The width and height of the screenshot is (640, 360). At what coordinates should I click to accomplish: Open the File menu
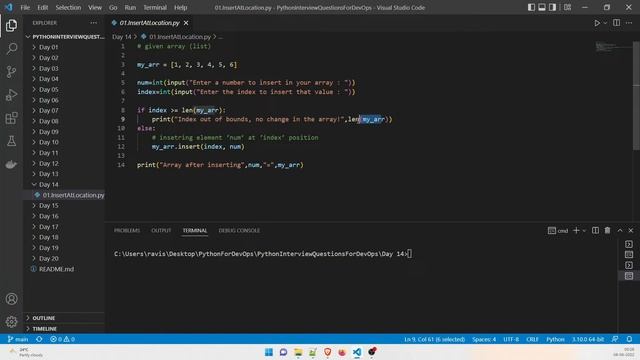[x=25, y=7]
